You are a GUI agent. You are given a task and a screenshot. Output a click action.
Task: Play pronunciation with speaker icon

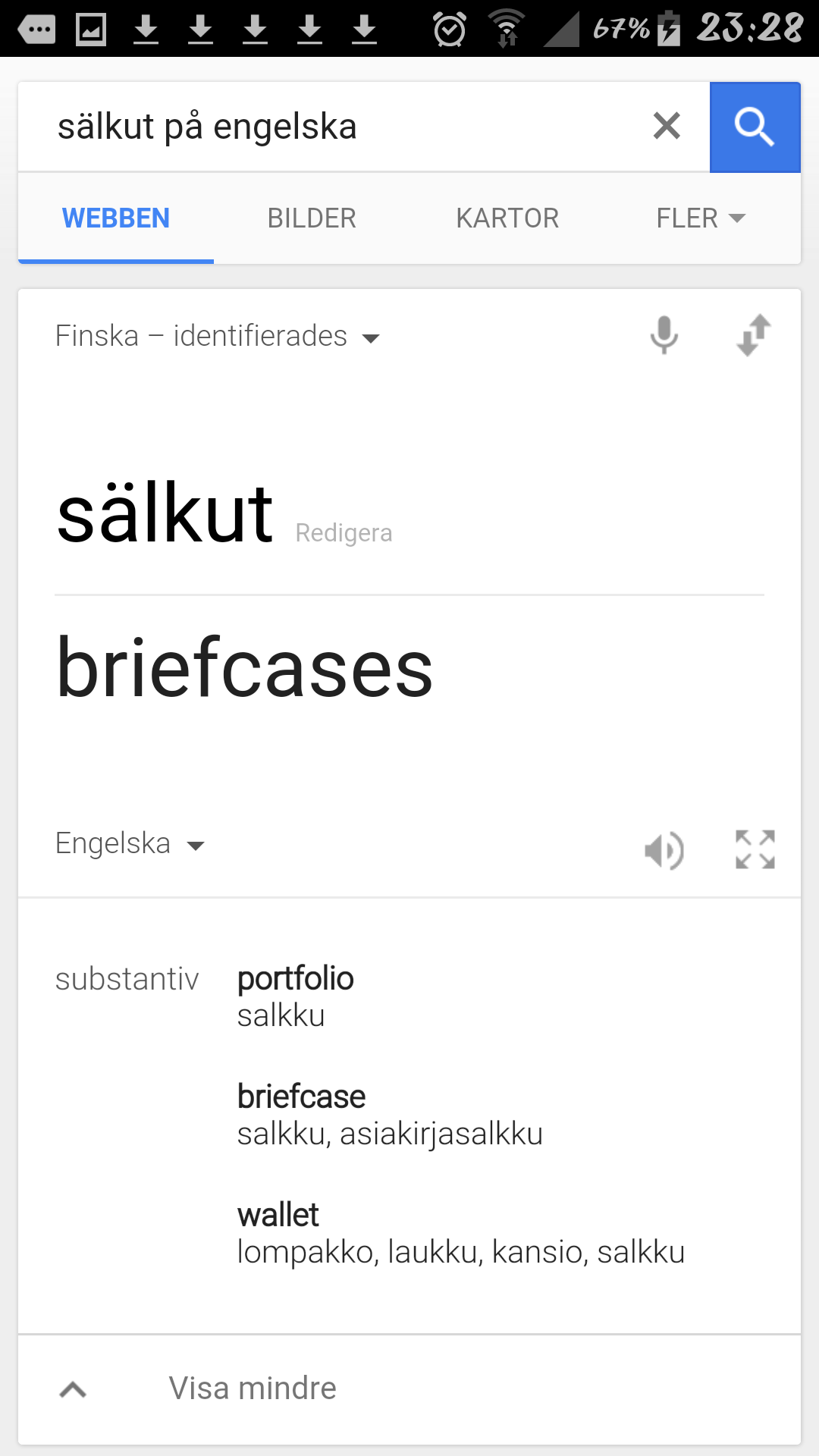click(664, 850)
